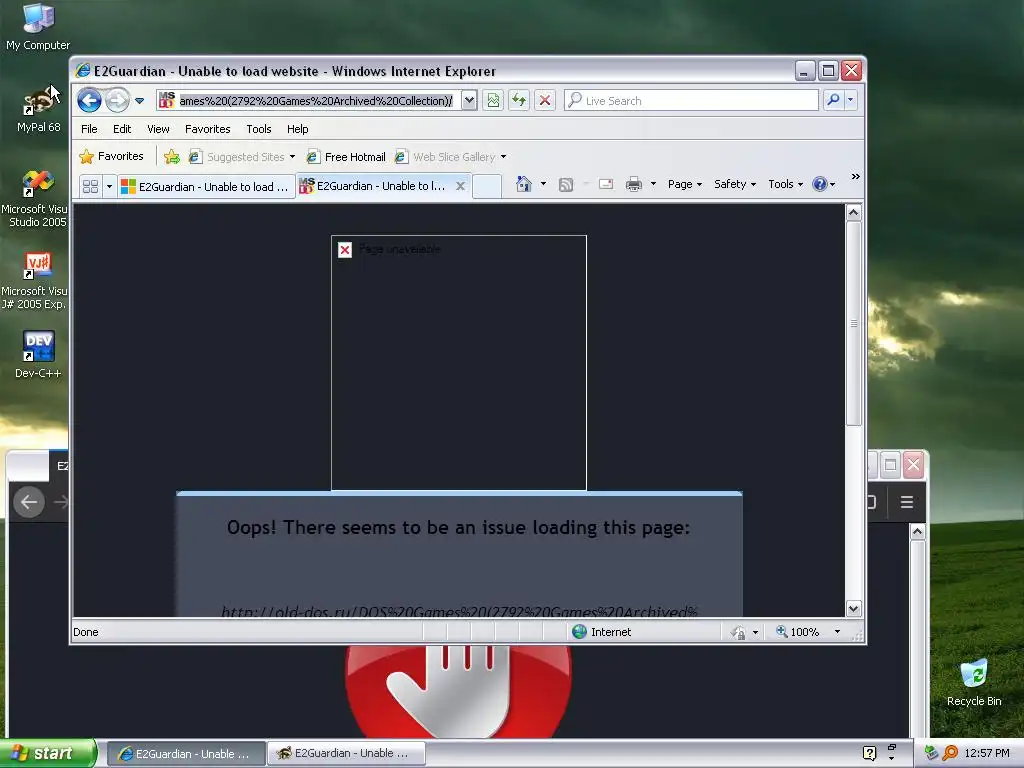
Task: Click the Read Mail icon
Action: click(x=606, y=184)
